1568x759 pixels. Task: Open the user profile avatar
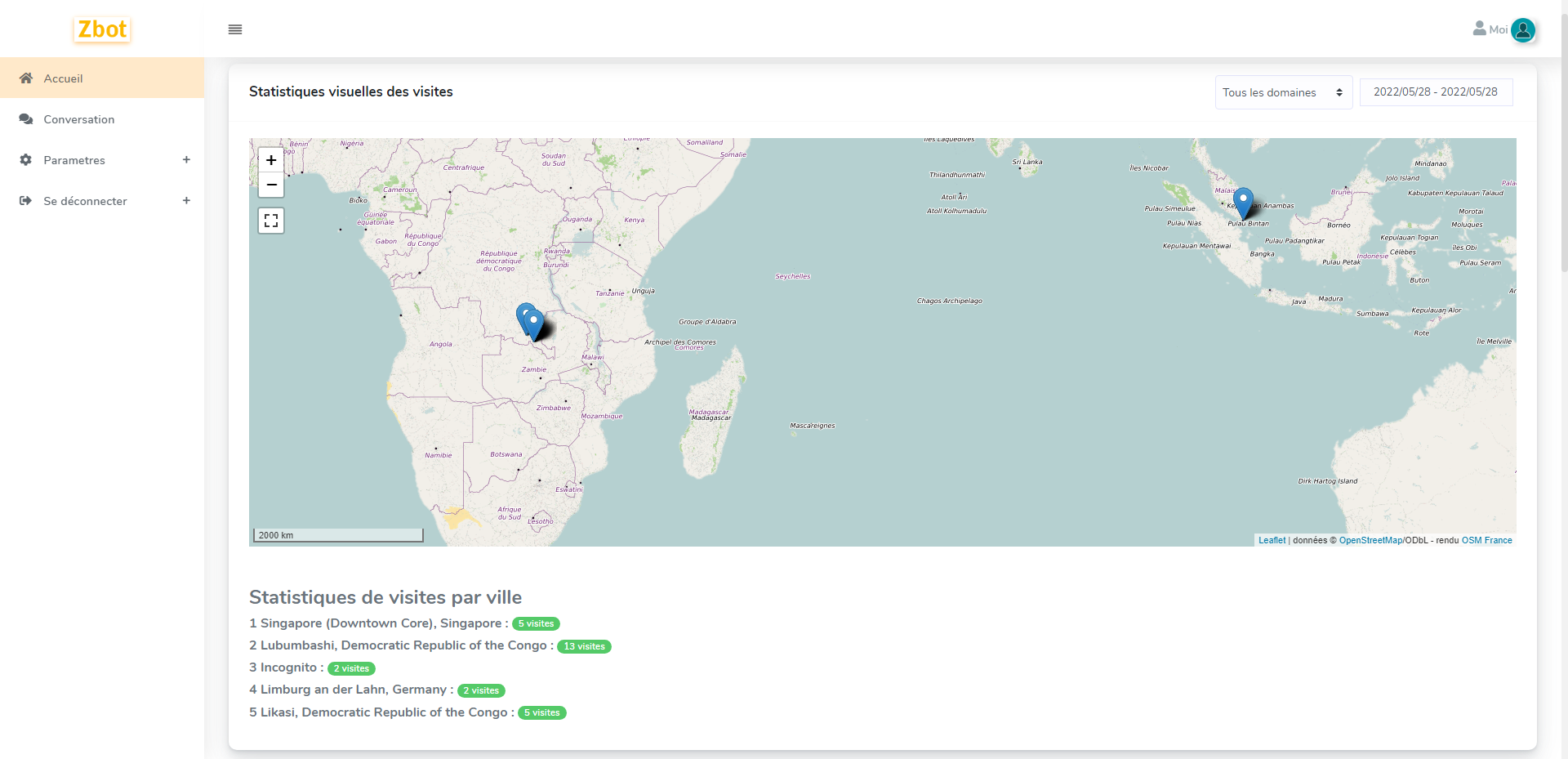(1522, 30)
